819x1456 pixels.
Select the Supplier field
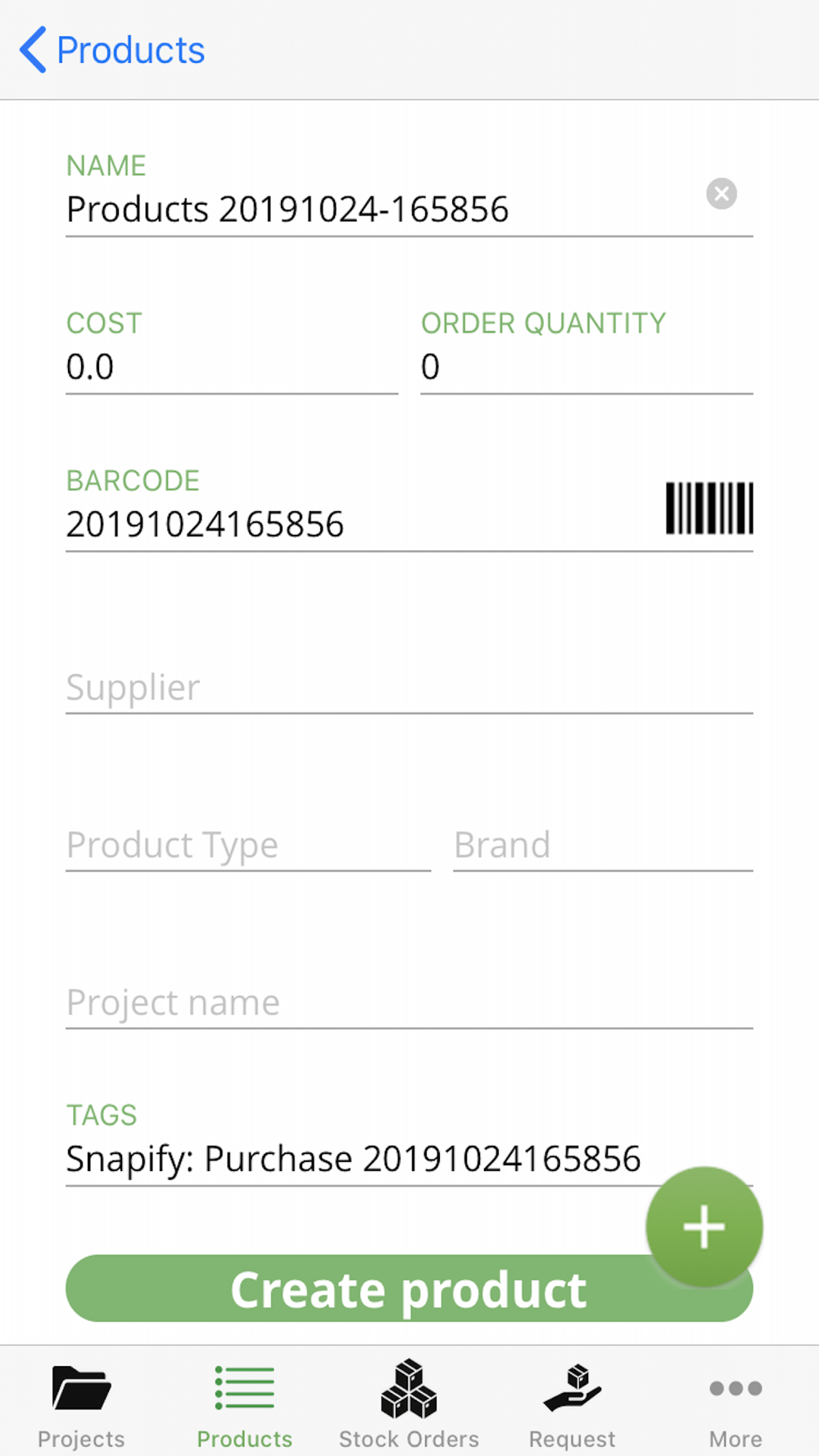coord(409,688)
